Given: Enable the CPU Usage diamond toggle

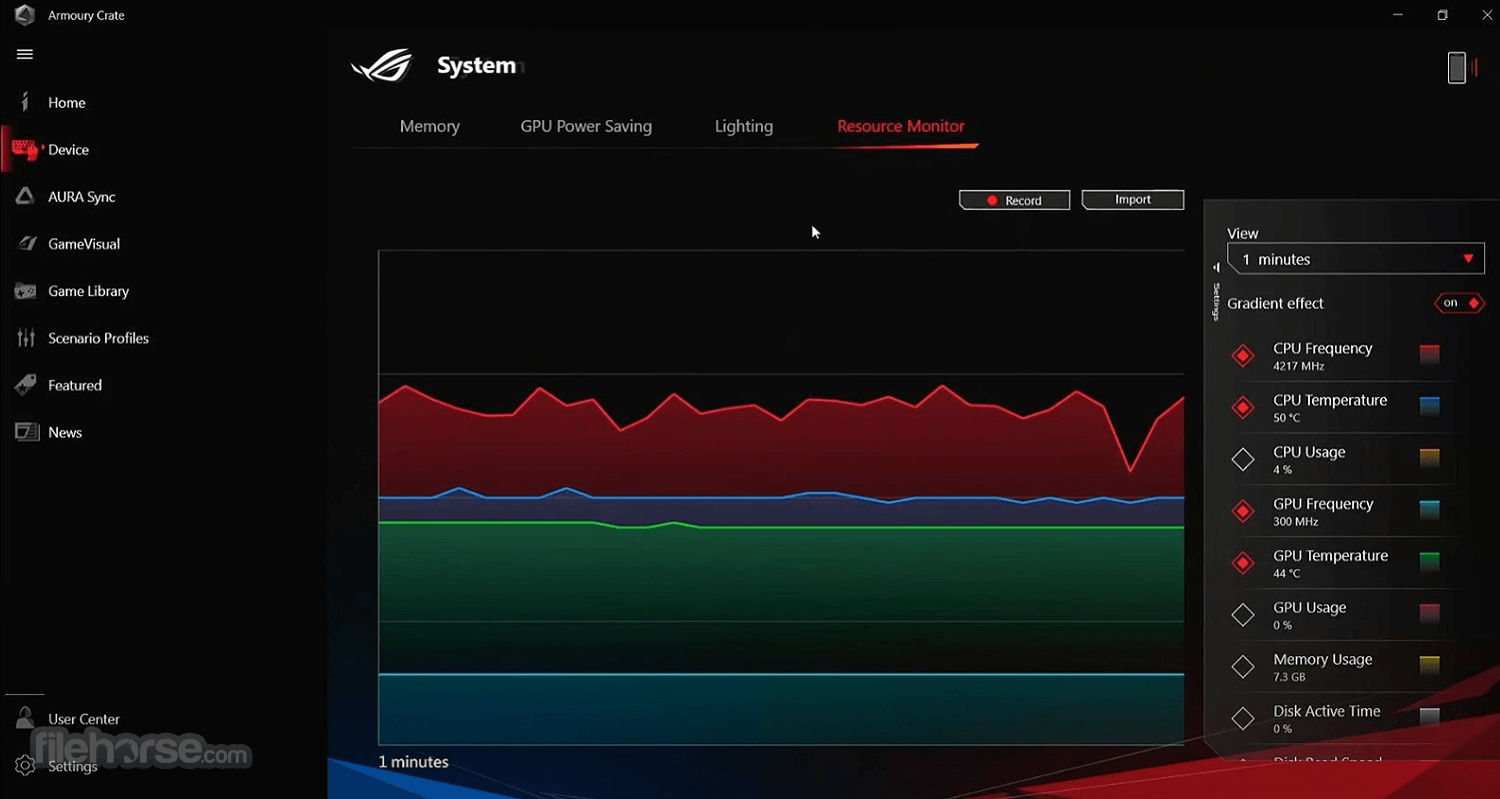Looking at the screenshot, I should click(x=1243, y=460).
